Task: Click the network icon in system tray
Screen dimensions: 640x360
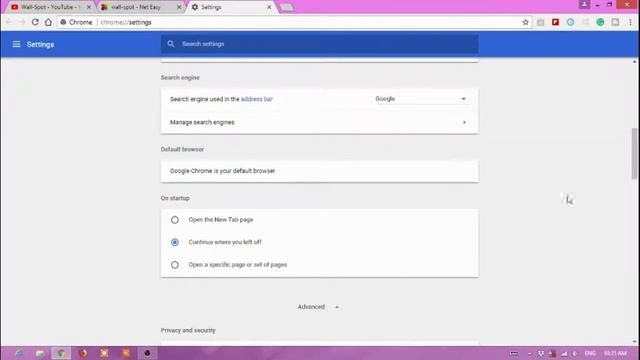Action: point(564,353)
